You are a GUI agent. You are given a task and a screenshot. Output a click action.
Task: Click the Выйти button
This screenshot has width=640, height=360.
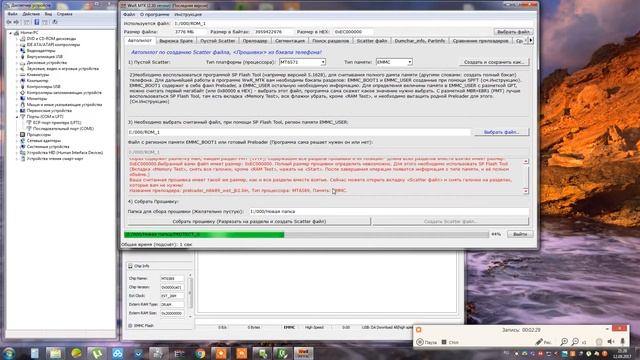point(520,234)
